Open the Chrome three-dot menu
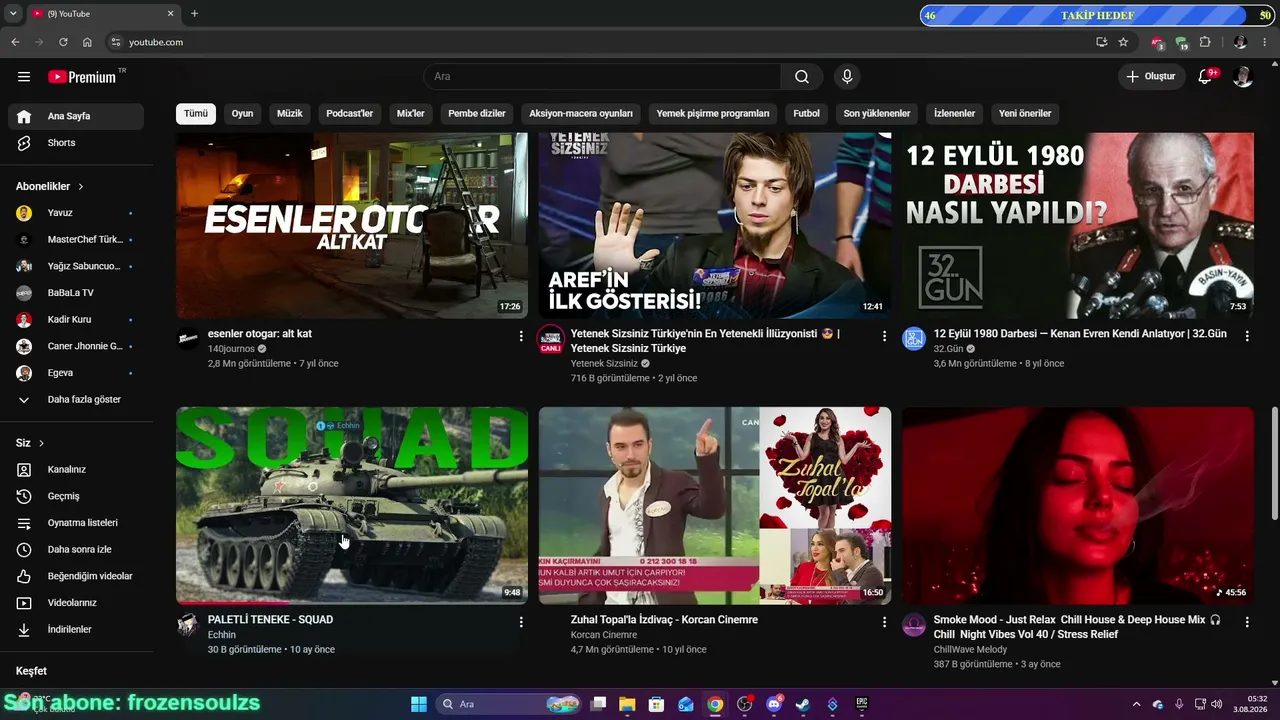 click(x=1265, y=42)
